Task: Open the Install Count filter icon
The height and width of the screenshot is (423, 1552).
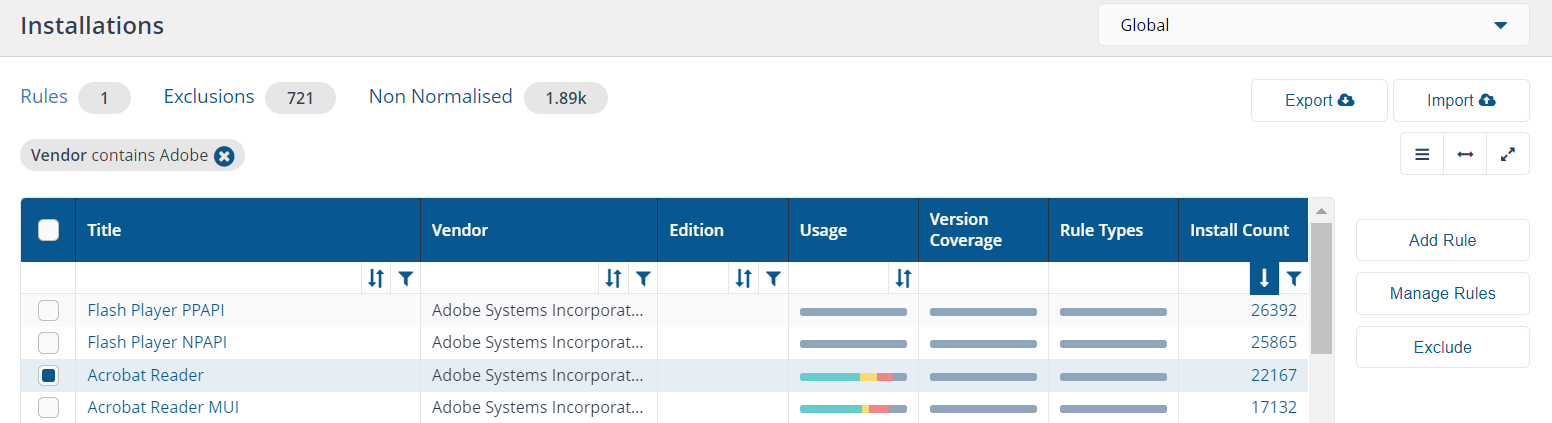Action: point(1293,278)
